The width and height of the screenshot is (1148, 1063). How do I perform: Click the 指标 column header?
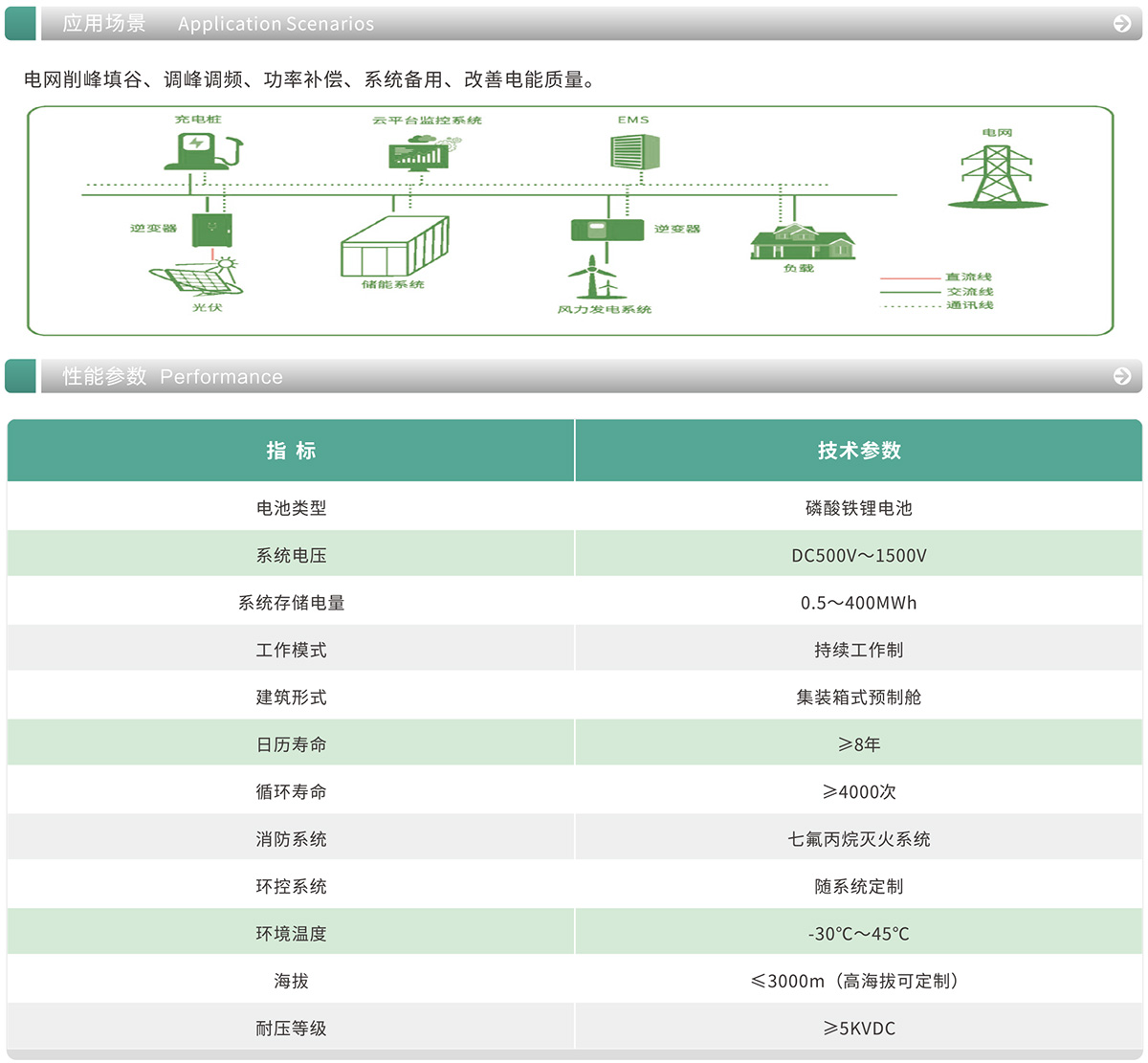291,451
